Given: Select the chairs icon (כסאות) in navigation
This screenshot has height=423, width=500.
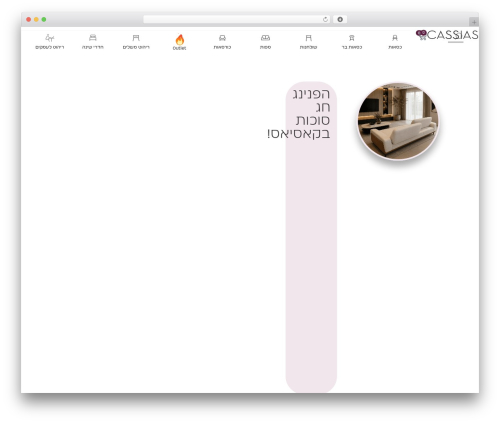Looking at the screenshot, I should point(395,38).
